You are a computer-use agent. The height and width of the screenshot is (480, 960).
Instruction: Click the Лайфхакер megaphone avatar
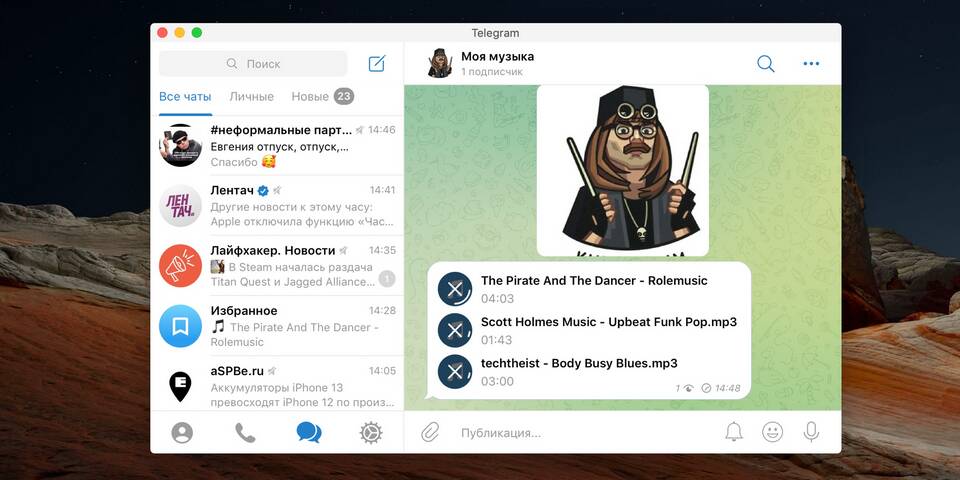pyautogui.click(x=180, y=266)
